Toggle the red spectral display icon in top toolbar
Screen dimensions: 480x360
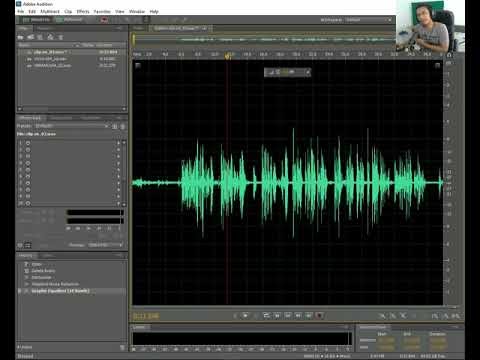click(x=104, y=20)
